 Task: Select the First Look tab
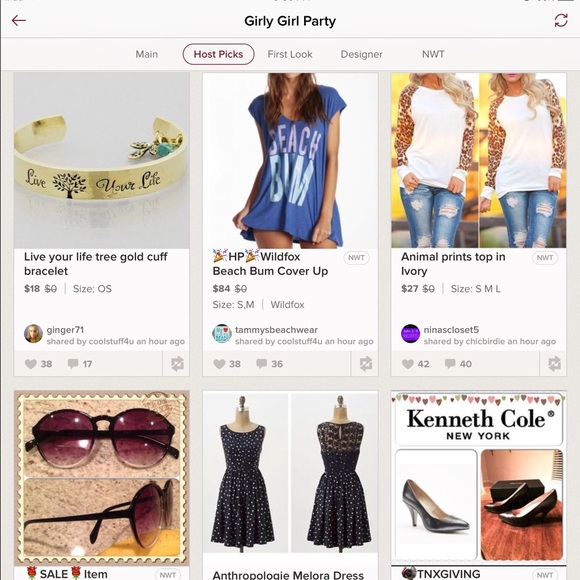(290, 54)
